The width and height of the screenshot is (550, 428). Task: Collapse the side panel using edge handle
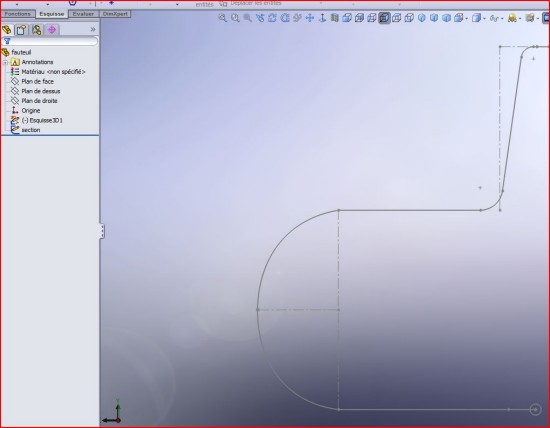[x=102, y=231]
